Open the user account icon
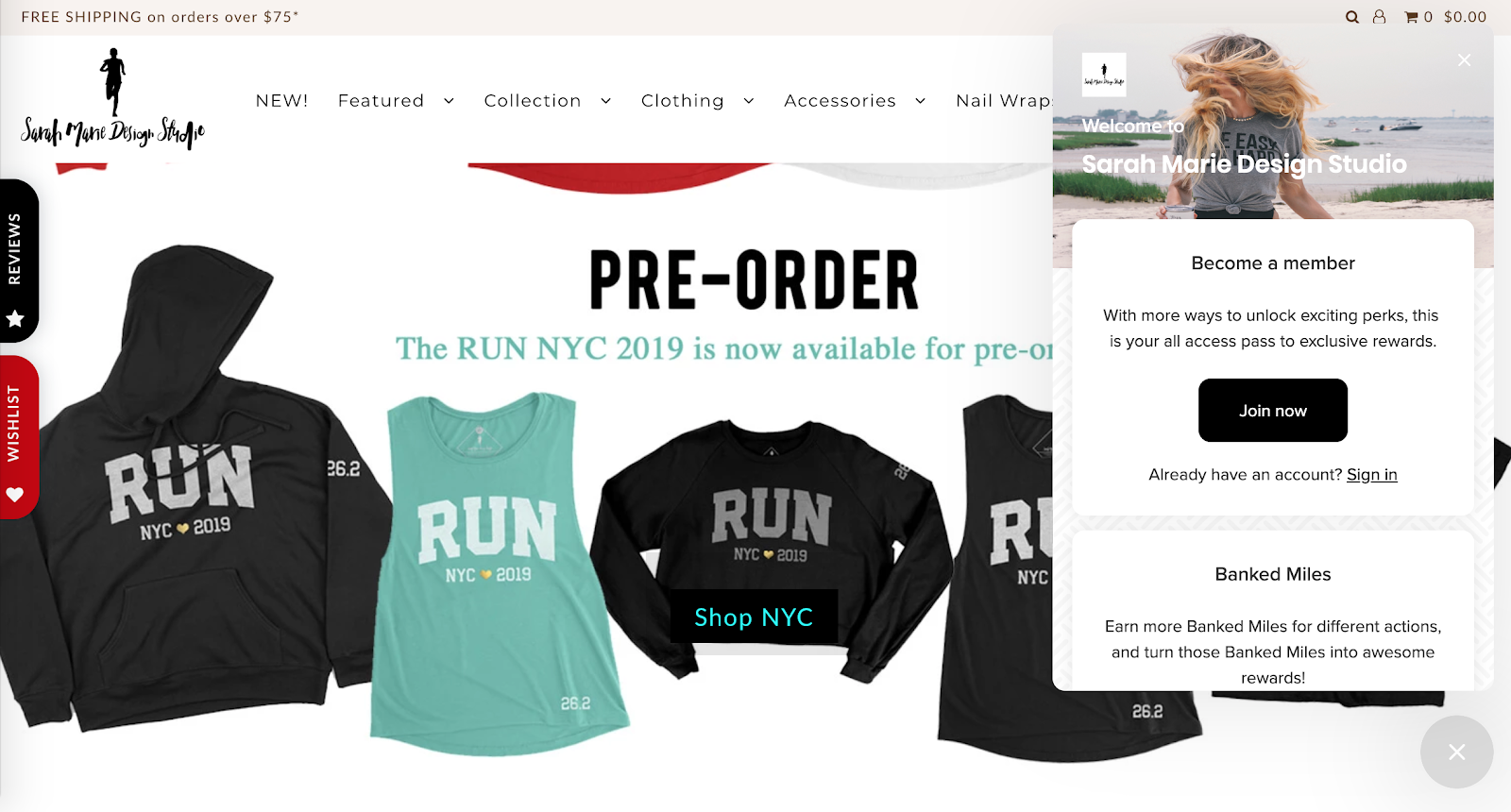 coord(1380,17)
